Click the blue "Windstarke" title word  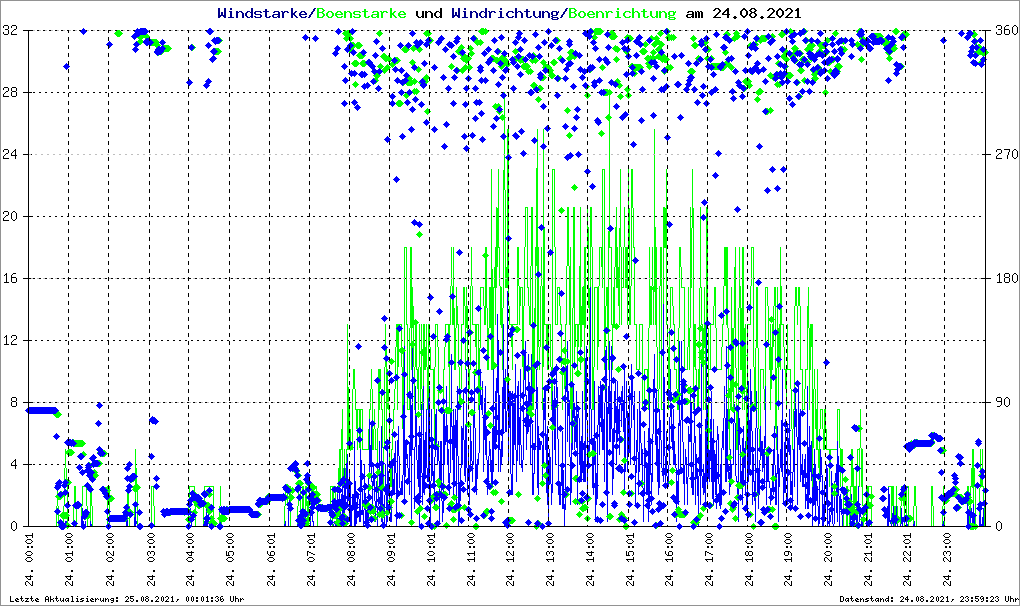(264, 13)
